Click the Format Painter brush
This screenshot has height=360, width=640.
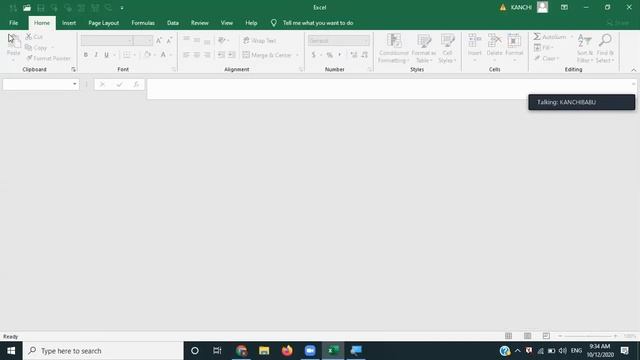point(29,58)
